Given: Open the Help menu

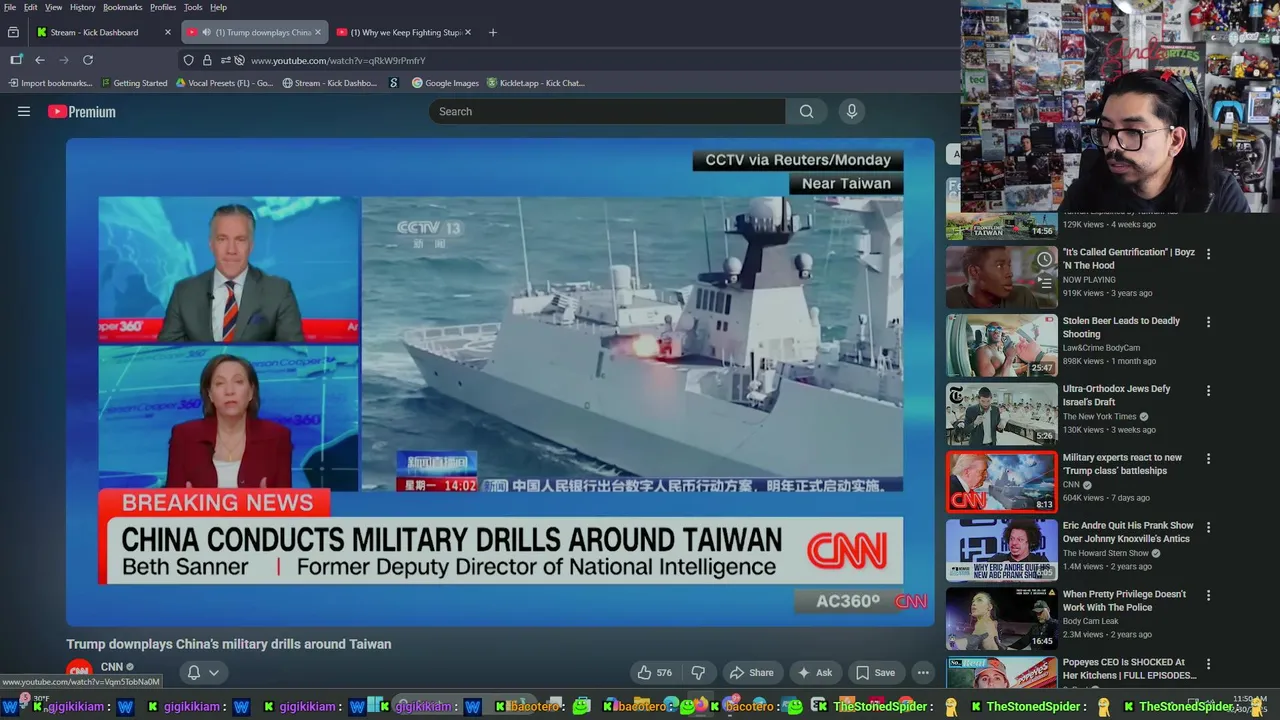Looking at the screenshot, I should coord(218,7).
